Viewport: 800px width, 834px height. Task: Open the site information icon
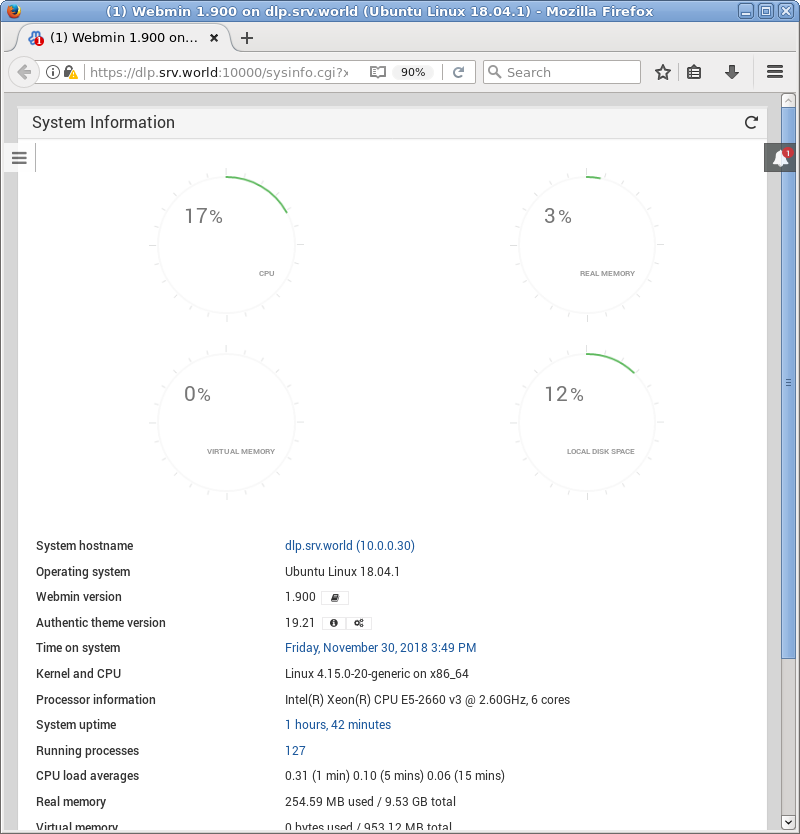tap(53, 72)
